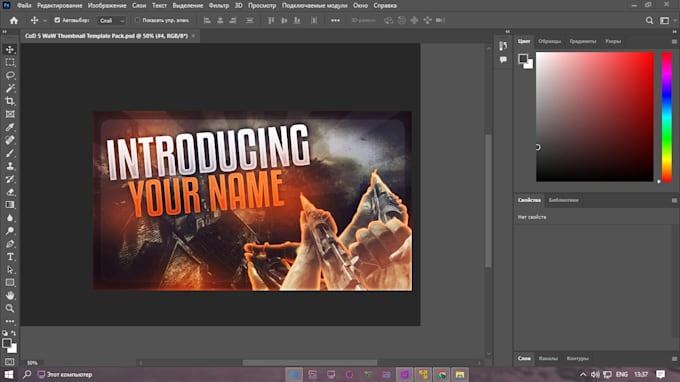
Task: Select the Brush tool
Action: [10, 153]
